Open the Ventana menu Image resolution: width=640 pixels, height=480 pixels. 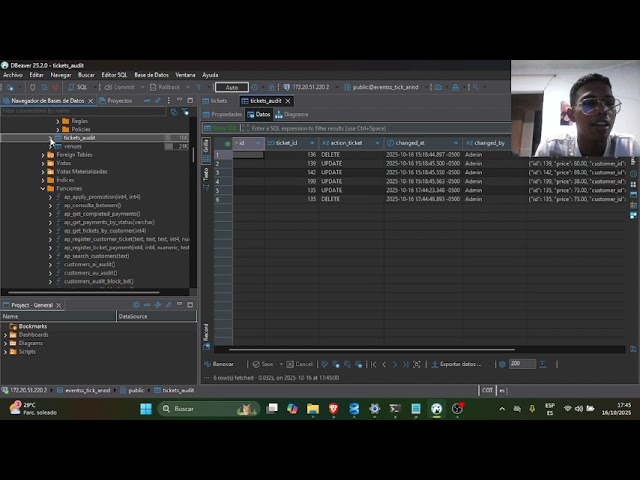pyautogui.click(x=185, y=75)
